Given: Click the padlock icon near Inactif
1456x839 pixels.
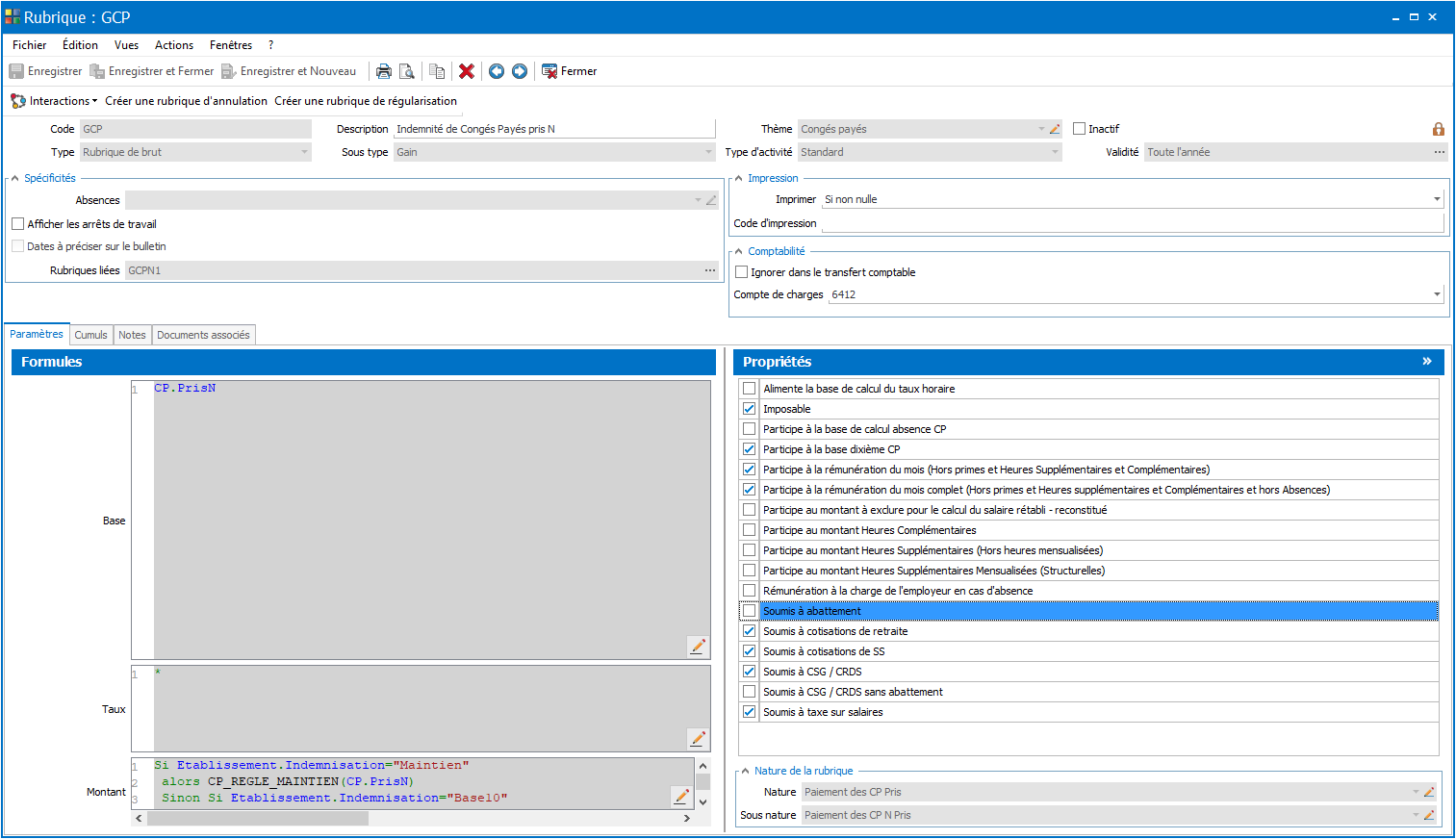Looking at the screenshot, I should (x=1439, y=129).
